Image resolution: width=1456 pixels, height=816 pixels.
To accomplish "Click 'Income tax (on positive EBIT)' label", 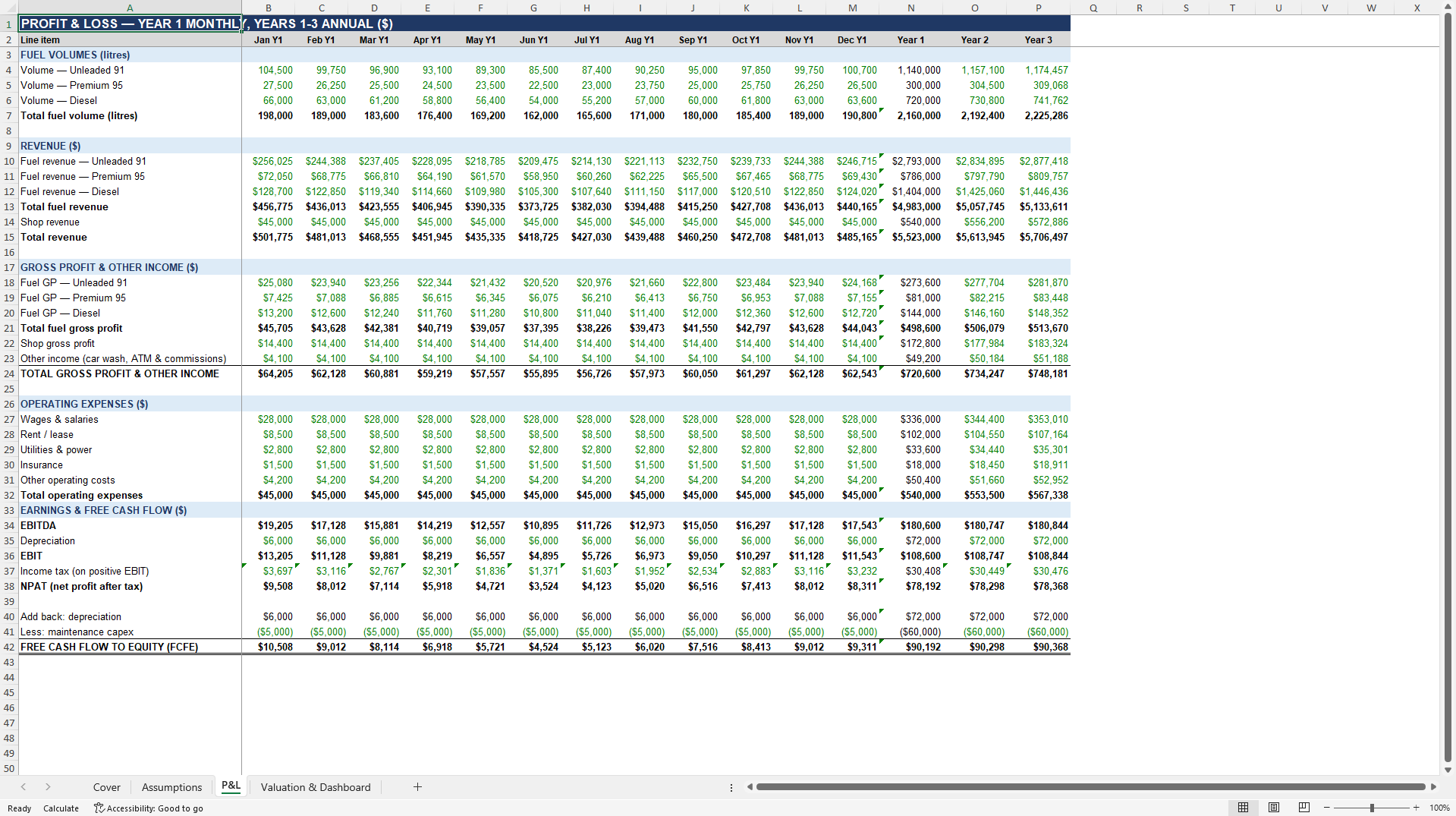I will 85,571.
